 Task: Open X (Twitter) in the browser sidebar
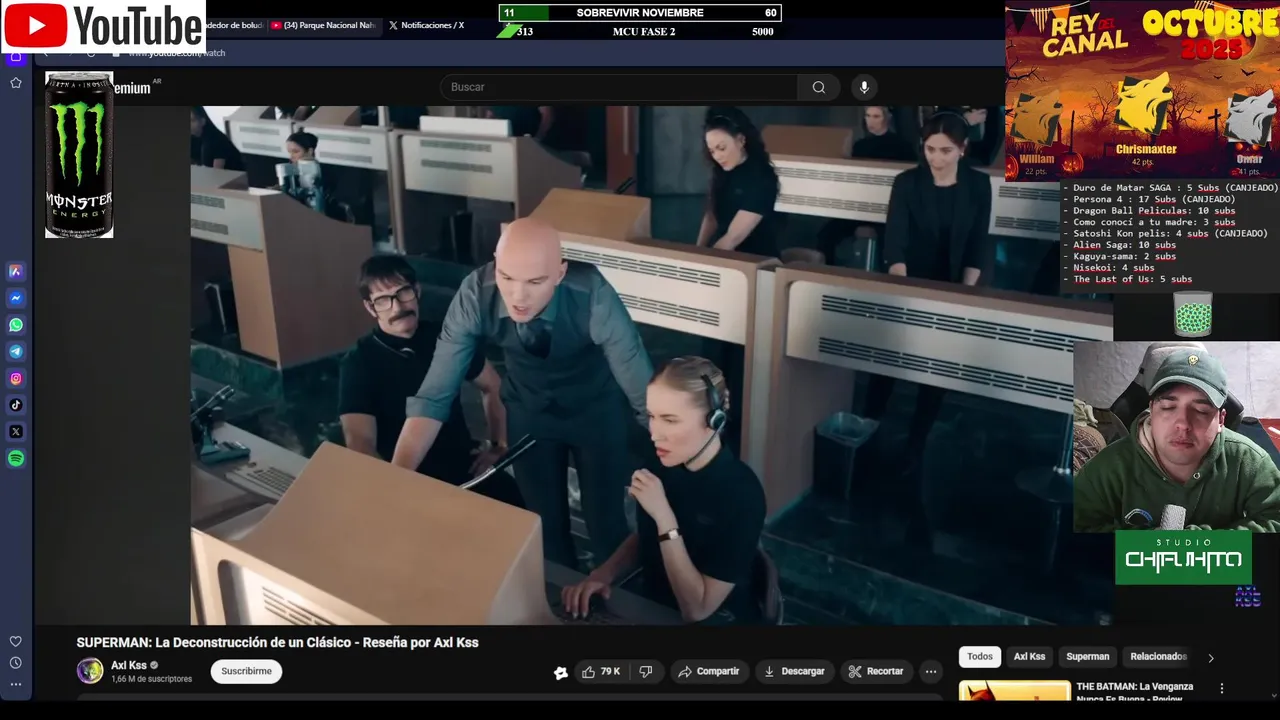click(x=16, y=432)
